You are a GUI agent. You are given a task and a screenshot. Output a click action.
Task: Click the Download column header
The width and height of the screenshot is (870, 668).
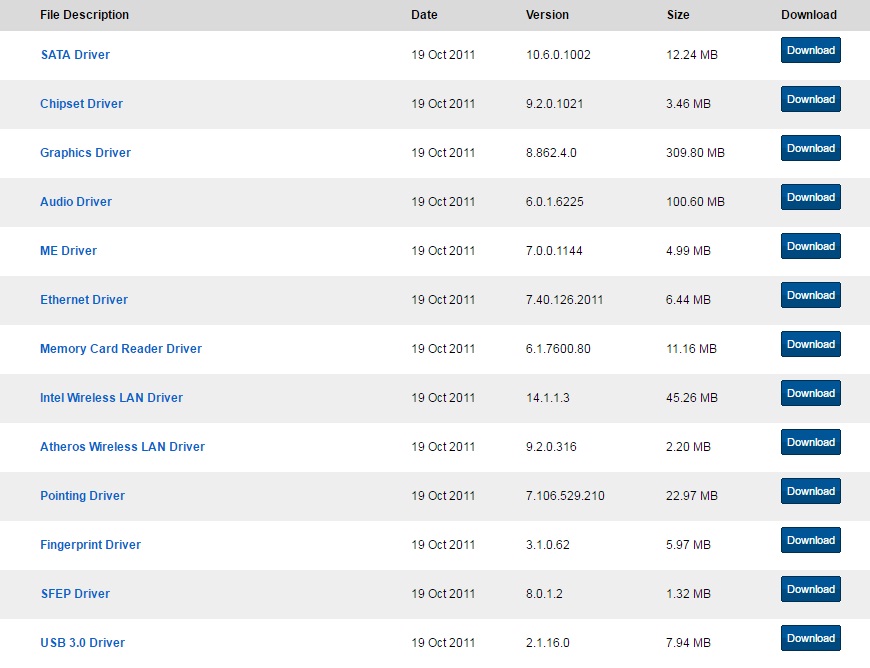click(809, 15)
